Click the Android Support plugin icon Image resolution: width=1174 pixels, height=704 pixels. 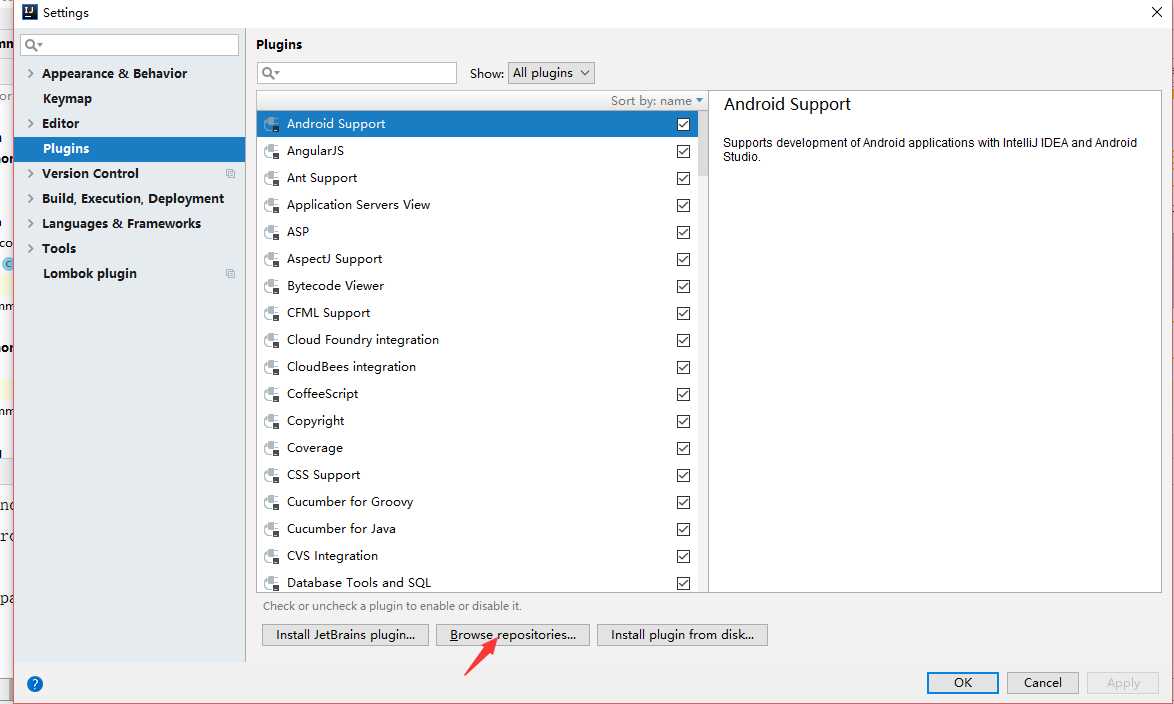[273, 124]
